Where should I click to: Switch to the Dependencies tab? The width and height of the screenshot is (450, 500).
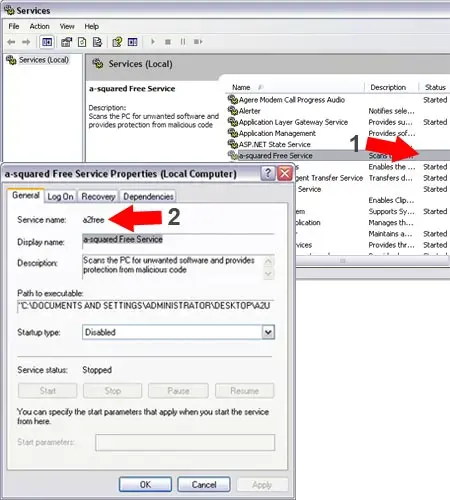coord(148,197)
